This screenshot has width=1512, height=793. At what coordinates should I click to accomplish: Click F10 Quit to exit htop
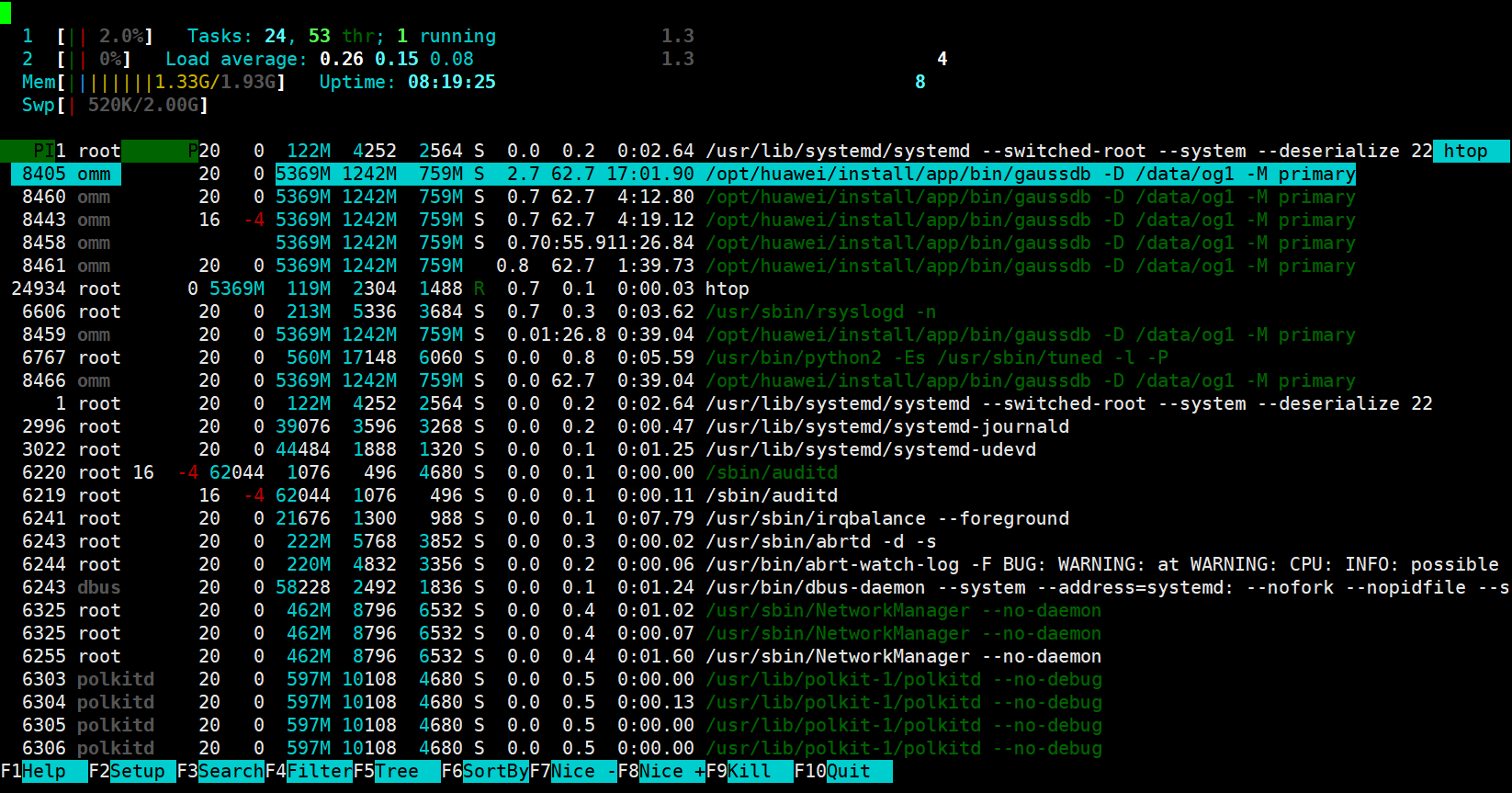tap(843, 771)
